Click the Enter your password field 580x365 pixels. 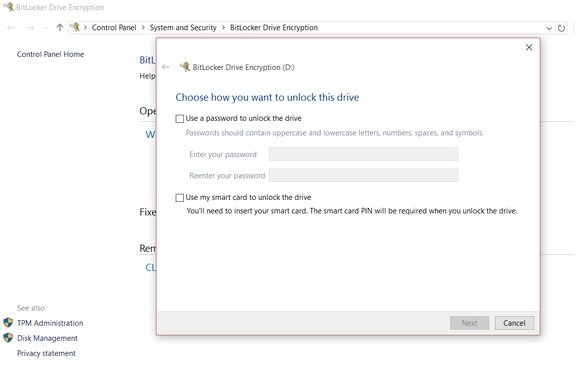pos(364,154)
